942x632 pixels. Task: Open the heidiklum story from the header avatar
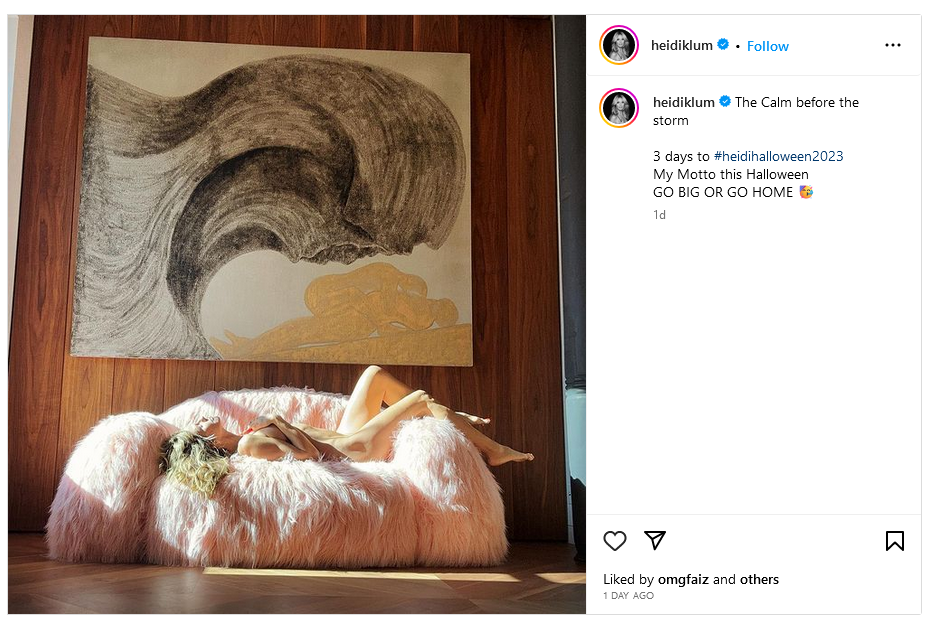pyautogui.click(x=619, y=45)
